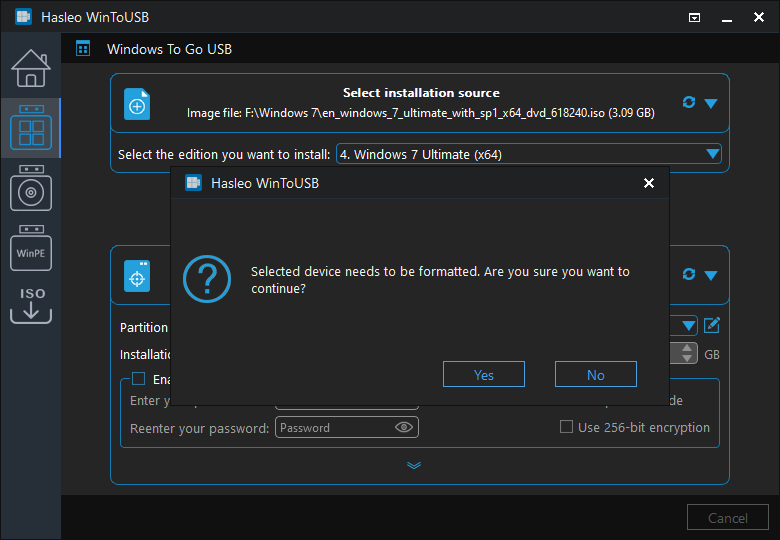This screenshot has width=780, height=540.
Task: Click the Hasleo WinToUSB app logo
Action: [x=23, y=17]
